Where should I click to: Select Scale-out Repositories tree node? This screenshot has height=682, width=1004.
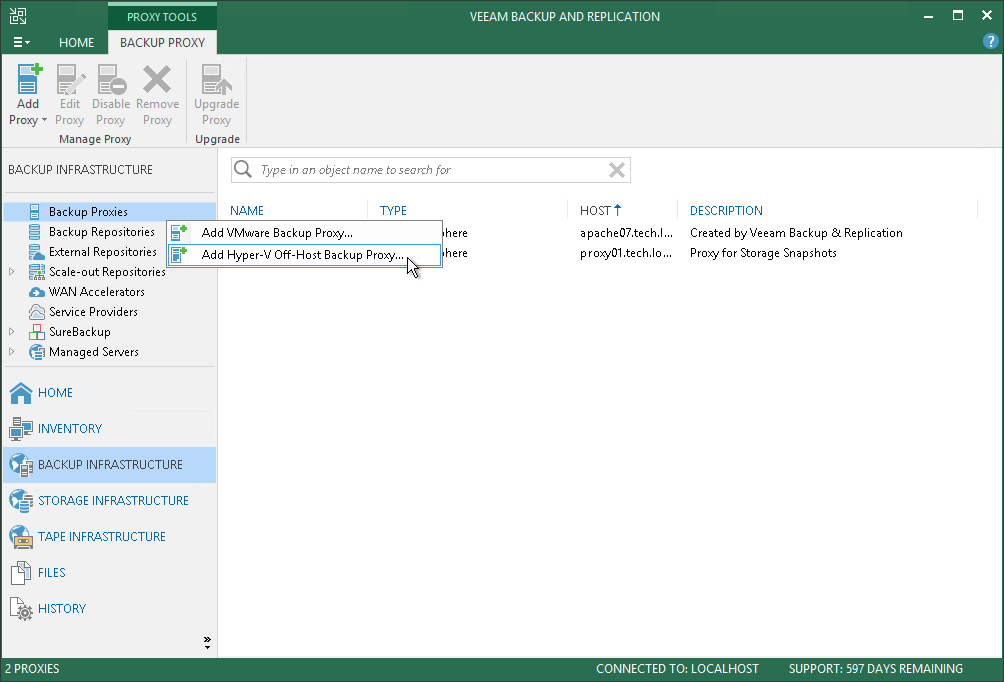coord(107,272)
